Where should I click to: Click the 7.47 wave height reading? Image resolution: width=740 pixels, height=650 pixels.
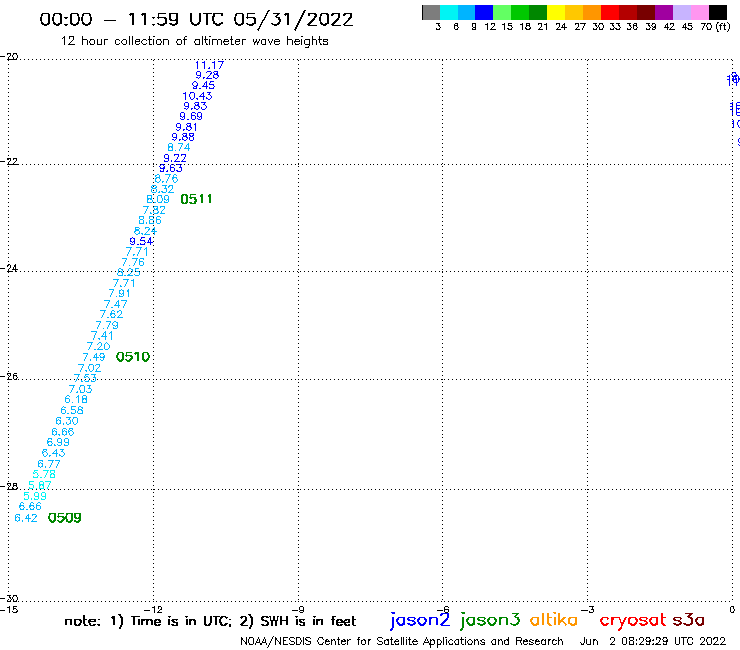click(116, 304)
